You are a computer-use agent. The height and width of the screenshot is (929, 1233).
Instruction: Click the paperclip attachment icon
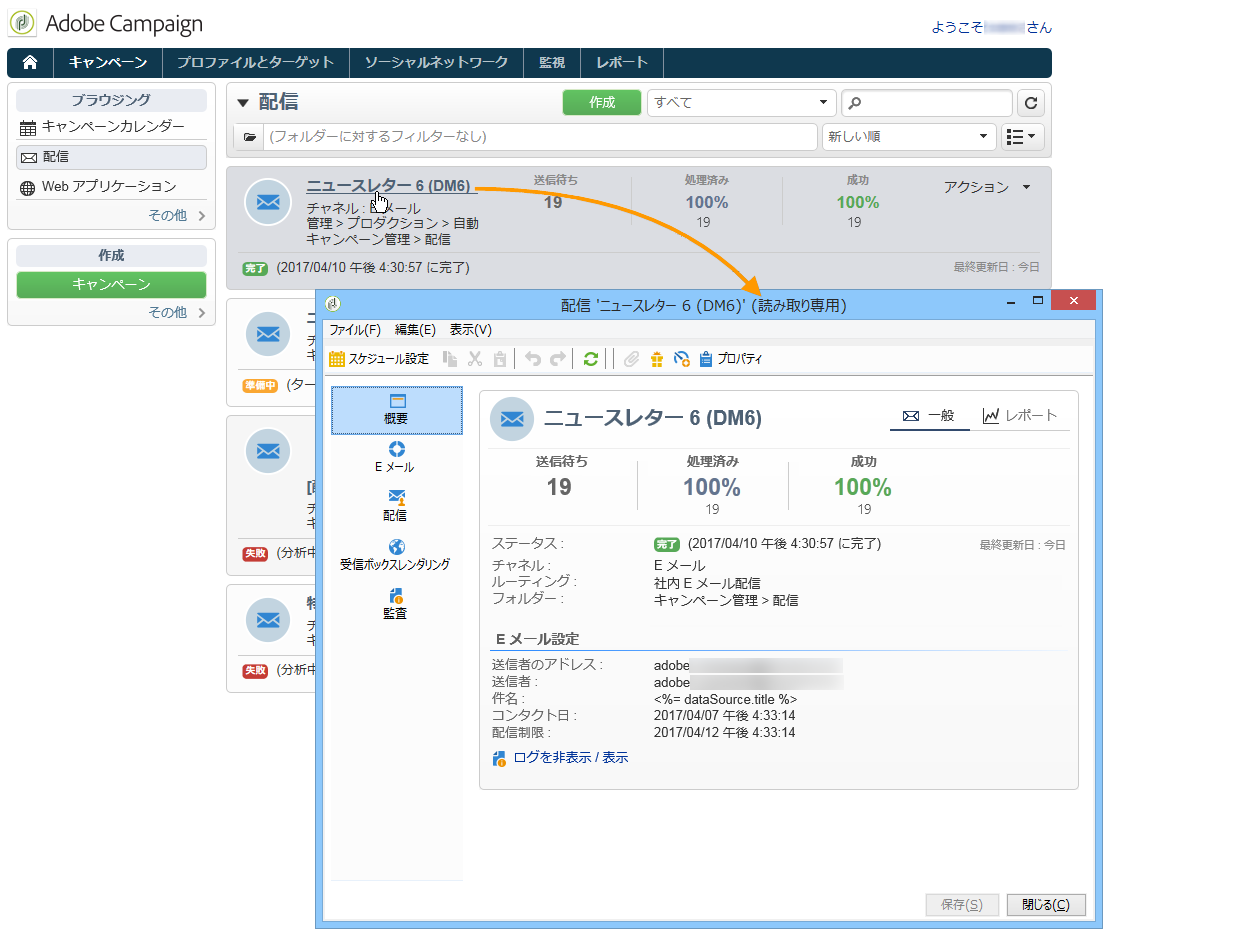click(631, 359)
